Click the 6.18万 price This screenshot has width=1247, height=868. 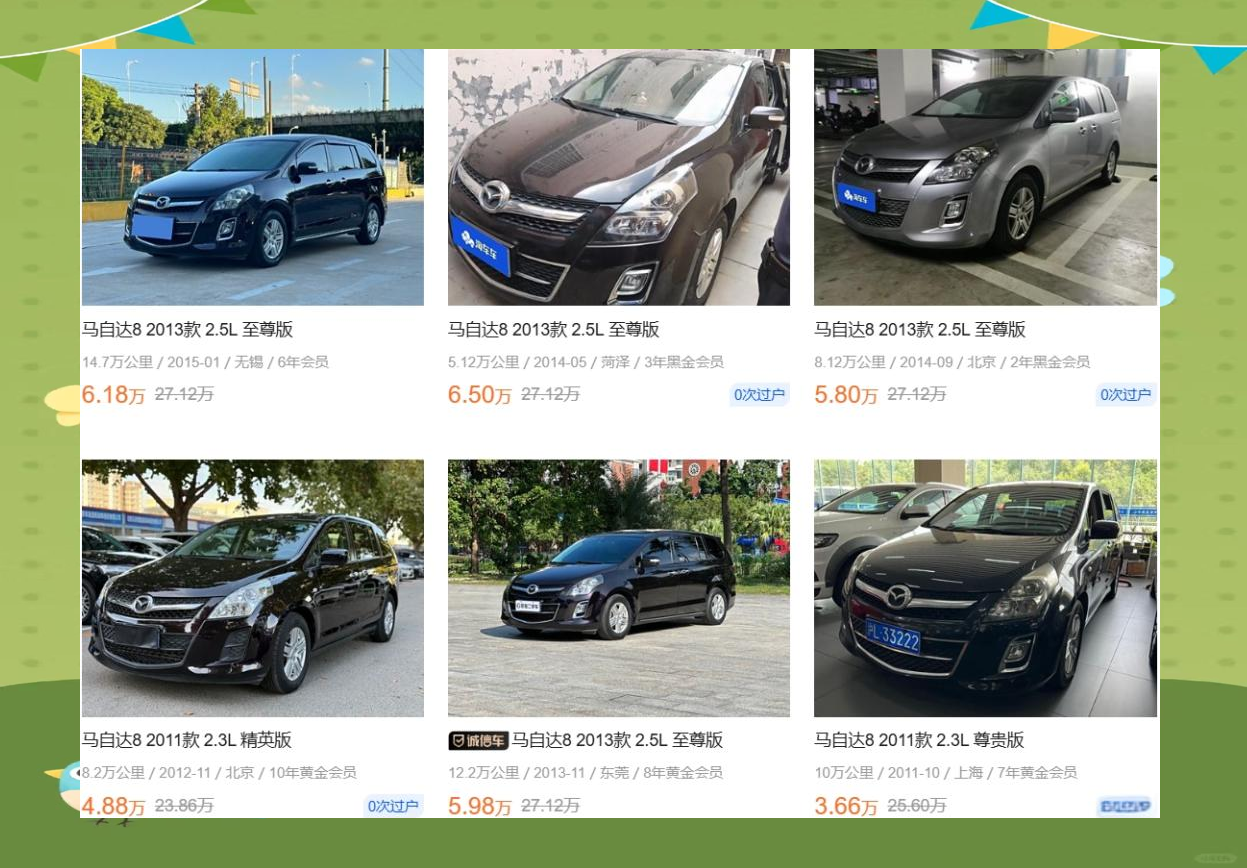point(113,395)
